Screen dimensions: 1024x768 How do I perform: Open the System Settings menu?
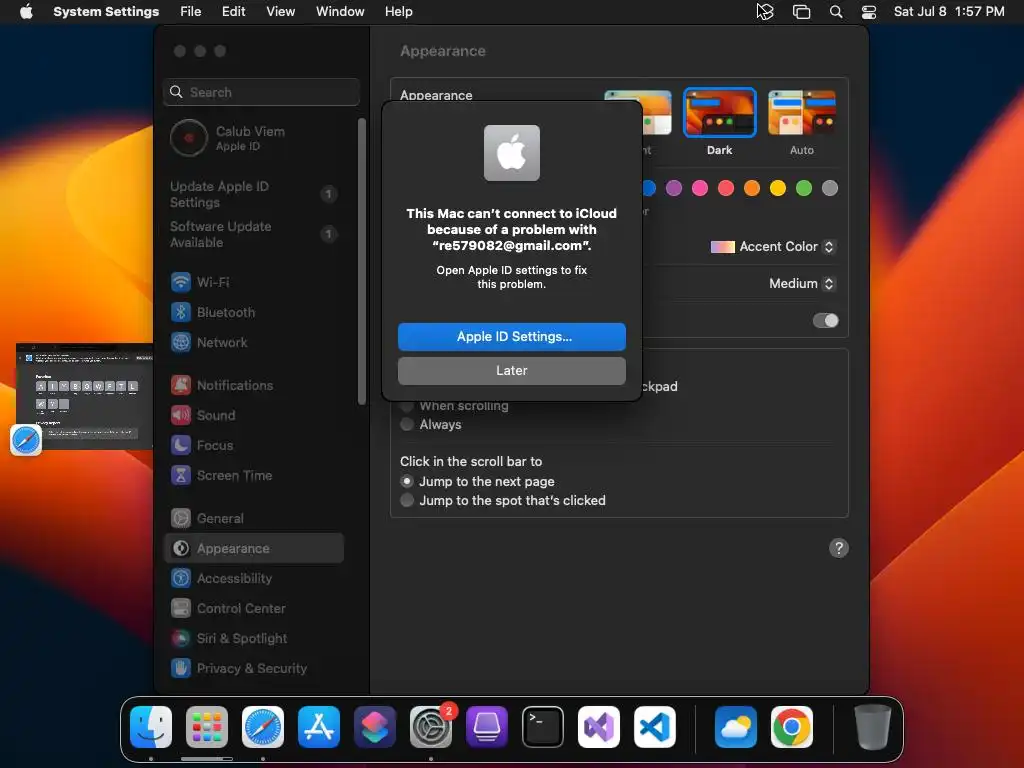106,12
